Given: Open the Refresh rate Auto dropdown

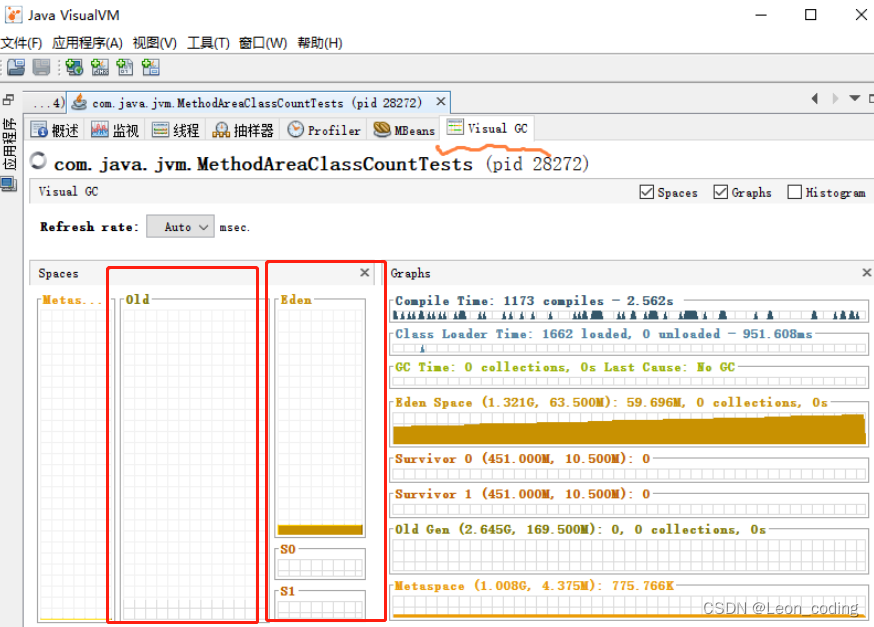Looking at the screenshot, I should [x=180, y=226].
